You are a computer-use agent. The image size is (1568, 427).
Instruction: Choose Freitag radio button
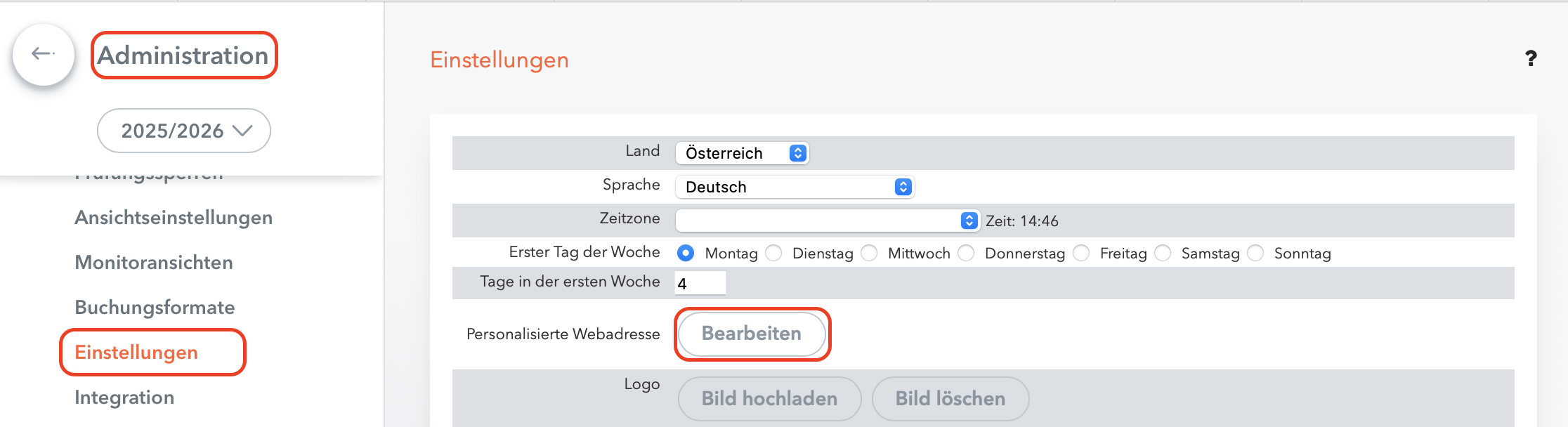point(1082,253)
